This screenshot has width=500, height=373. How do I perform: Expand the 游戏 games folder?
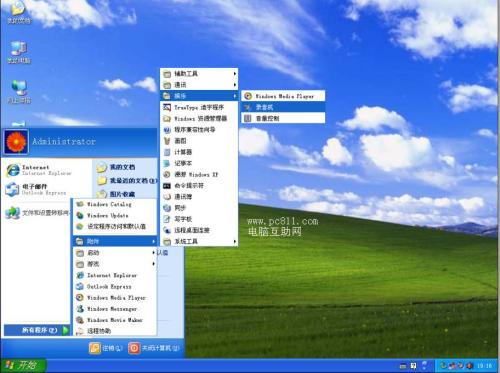click(x=115, y=264)
